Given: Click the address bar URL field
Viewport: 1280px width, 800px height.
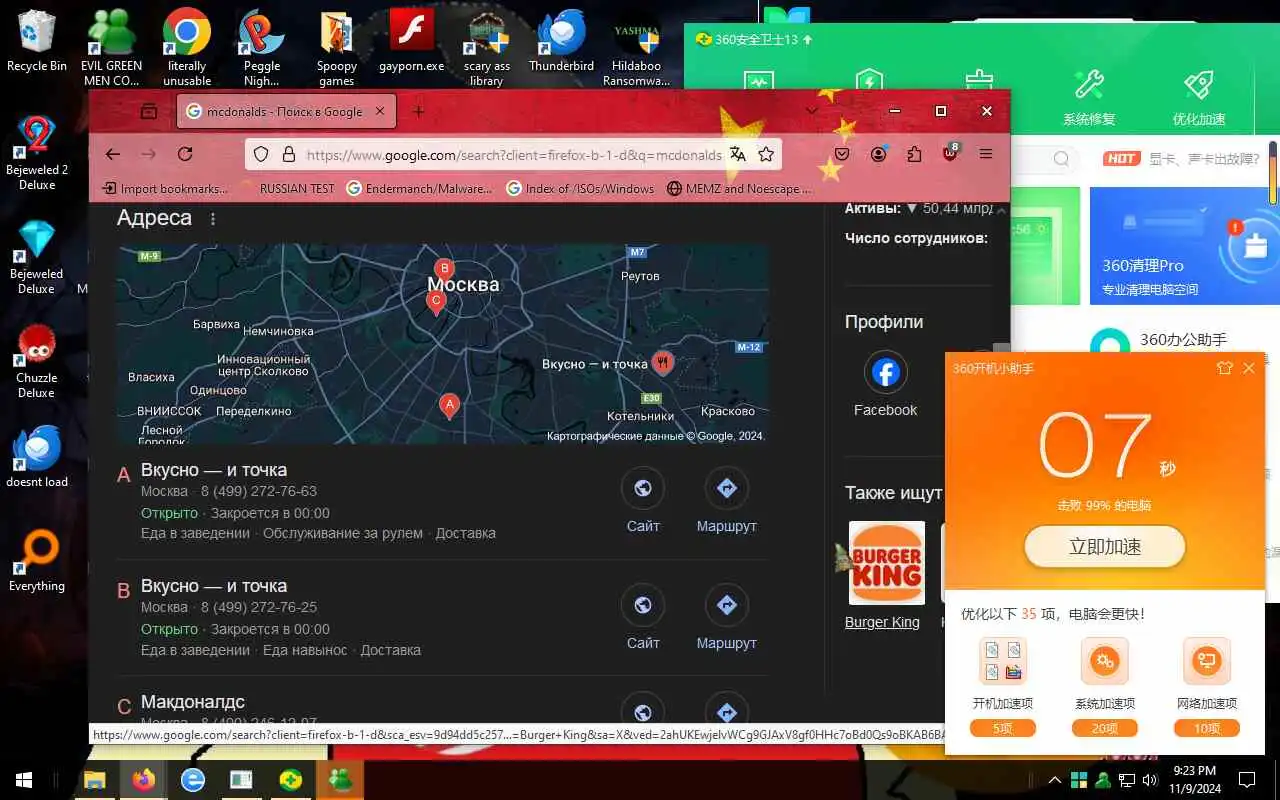Looking at the screenshot, I should click(513, 155).
